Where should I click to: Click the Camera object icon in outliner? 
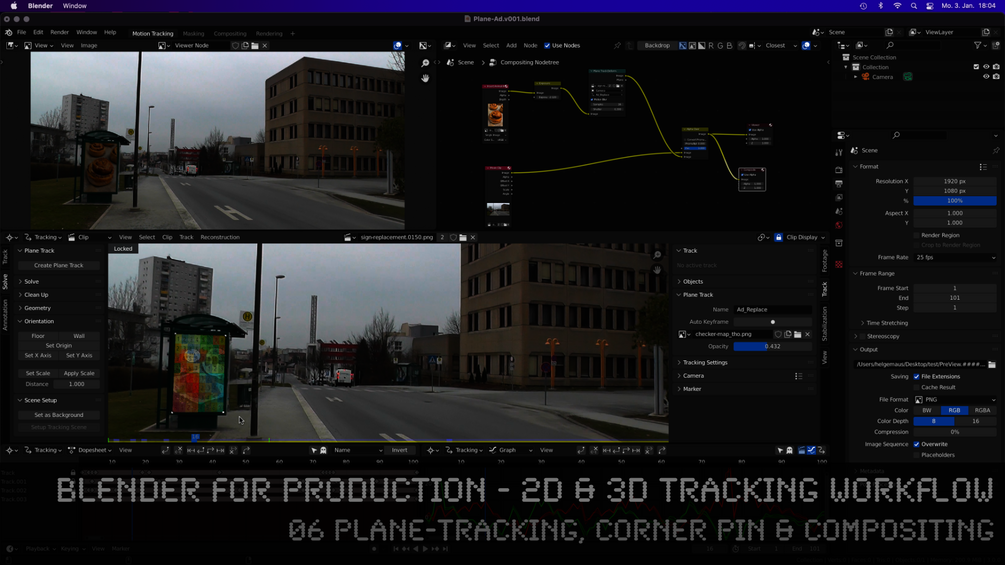coord(865,77)
